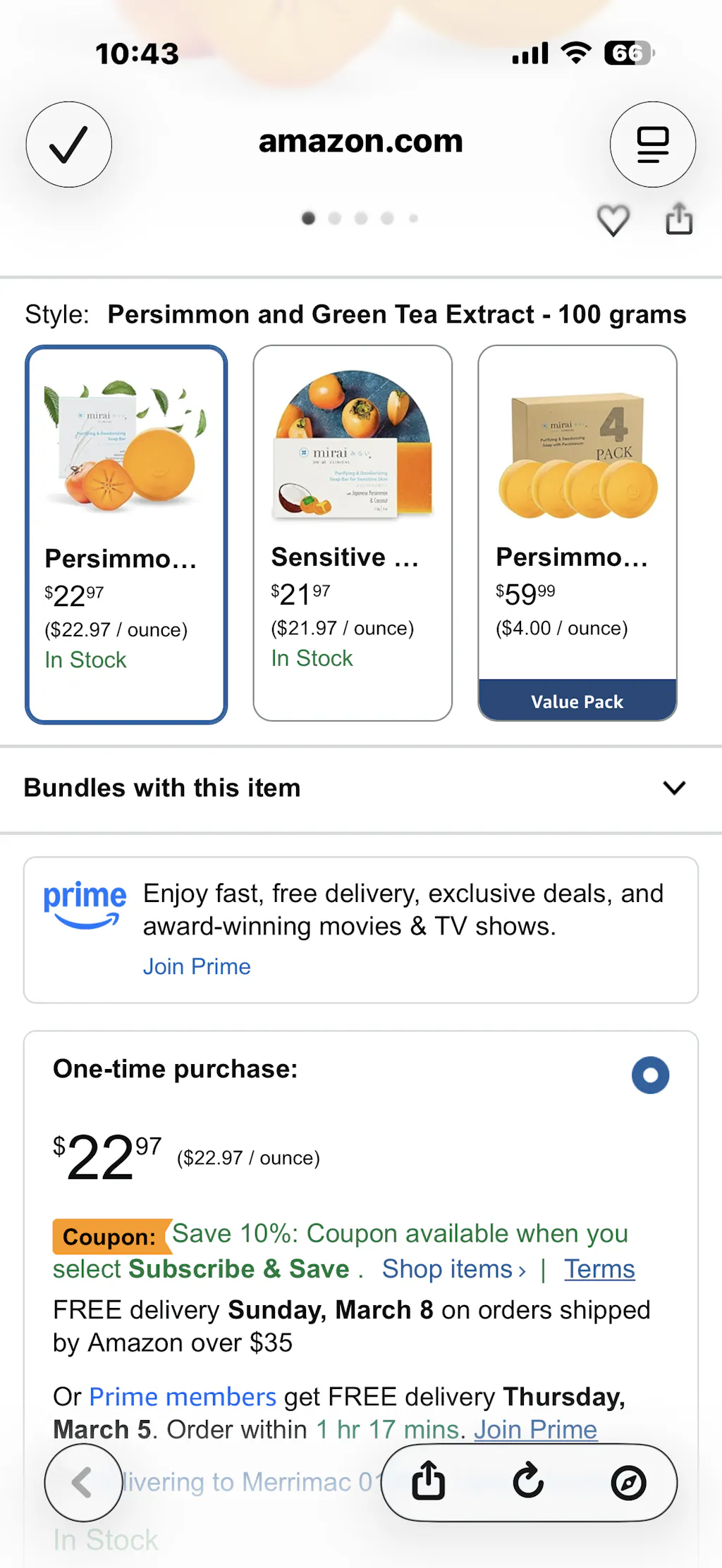Tap the share icon in bottom toolbar
The height and width of the screenshot is (1568, 722).
point(428,1481)
